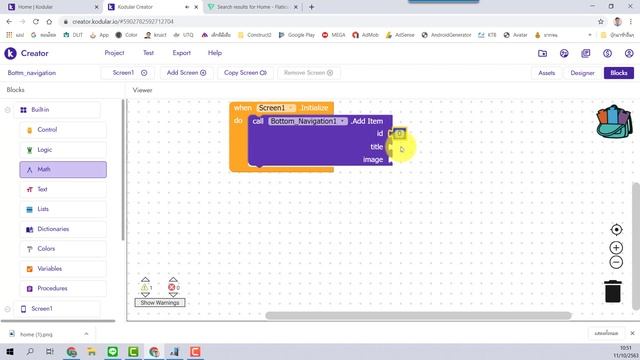
Task: Open the Chrome menu three dots
Action: click(631, 22)
